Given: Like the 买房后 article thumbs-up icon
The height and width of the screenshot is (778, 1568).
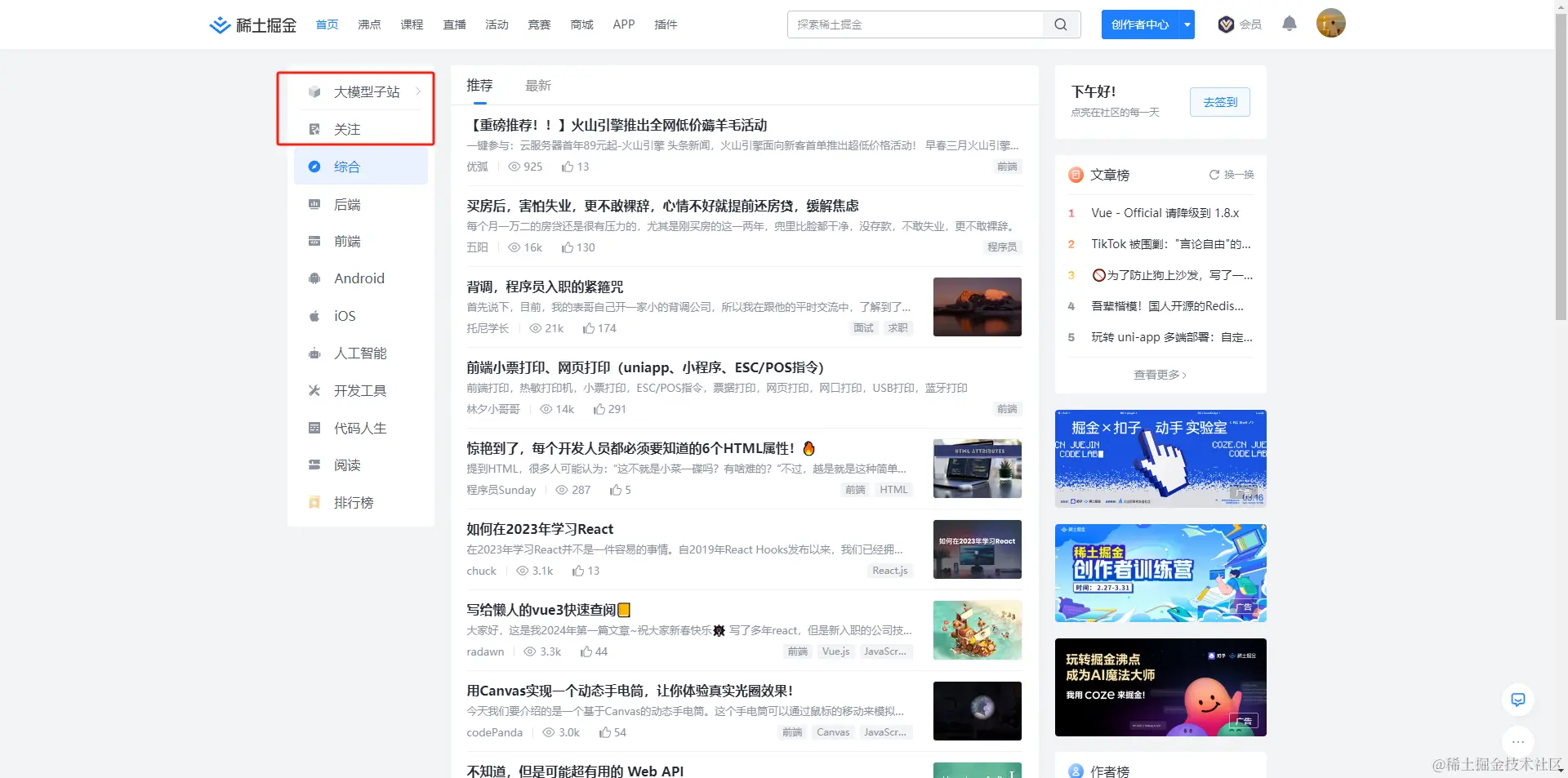Looking at the screenshot, I should tap(568, 247).
